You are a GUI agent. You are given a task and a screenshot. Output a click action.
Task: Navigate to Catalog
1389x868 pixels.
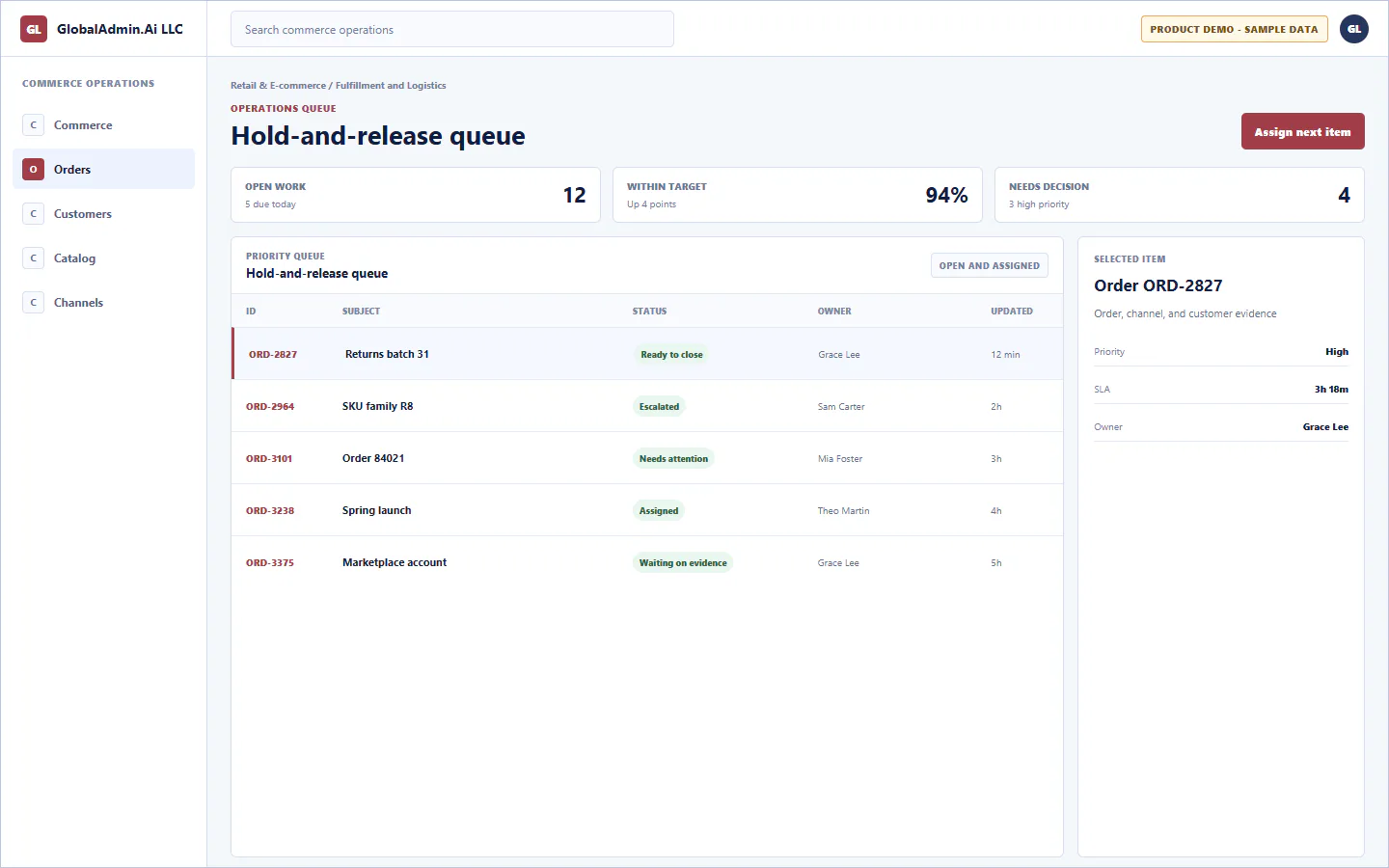coord(103,258)
